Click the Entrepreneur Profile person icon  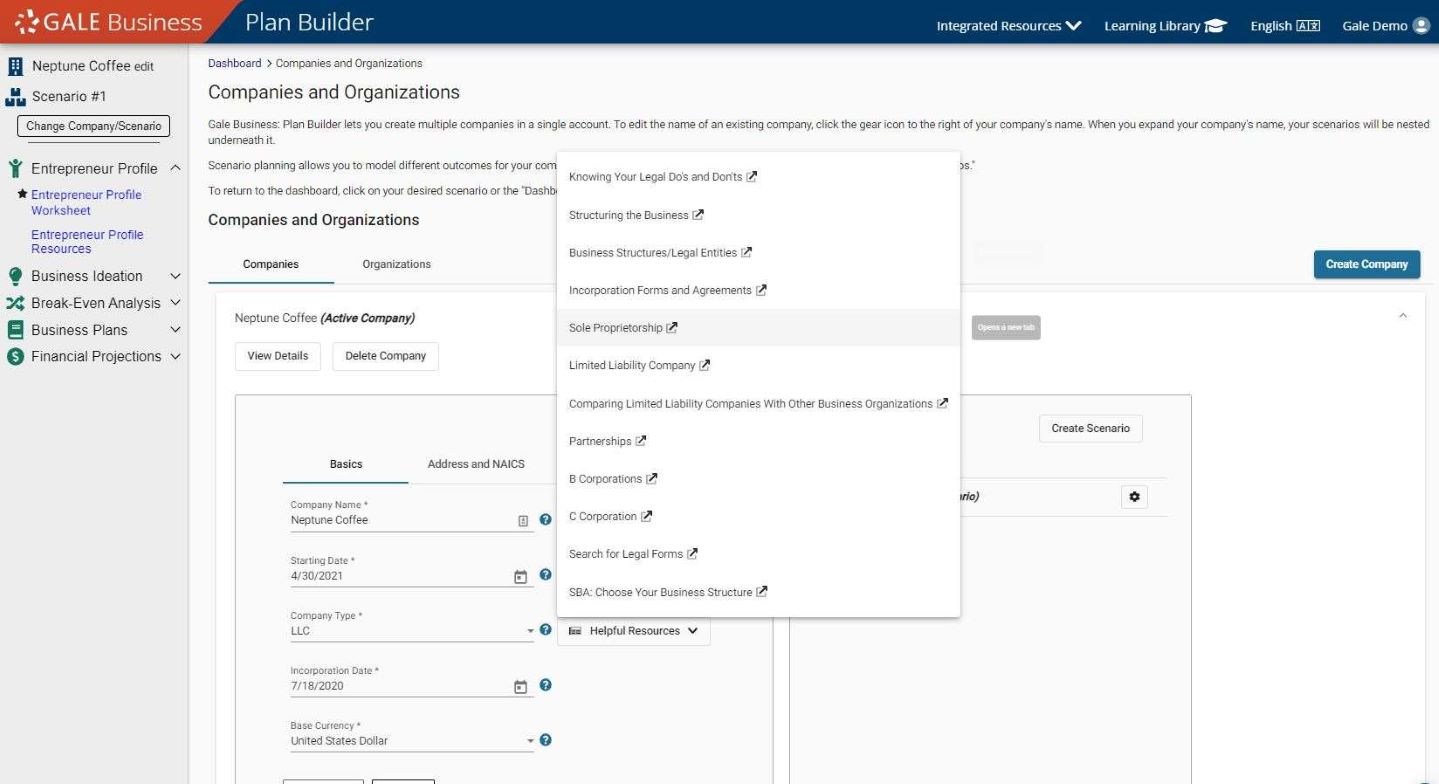(15, 168)
